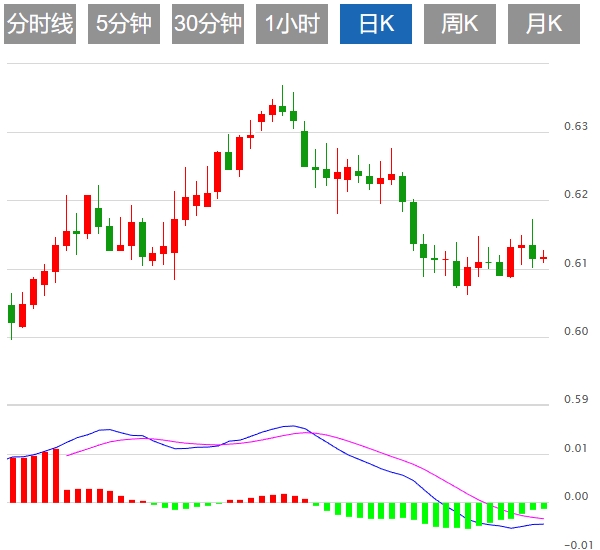Click the -0.01 MACD axis label

click(578, 545)
